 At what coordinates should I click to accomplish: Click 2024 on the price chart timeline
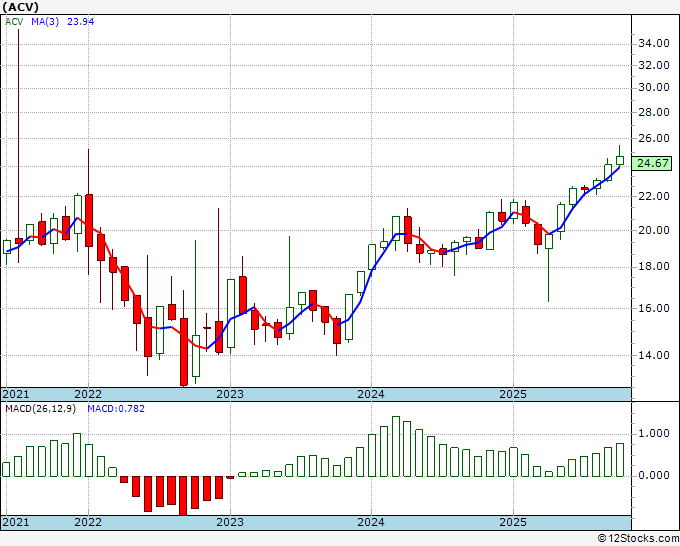pyautogui.click(x=371, y=394)
